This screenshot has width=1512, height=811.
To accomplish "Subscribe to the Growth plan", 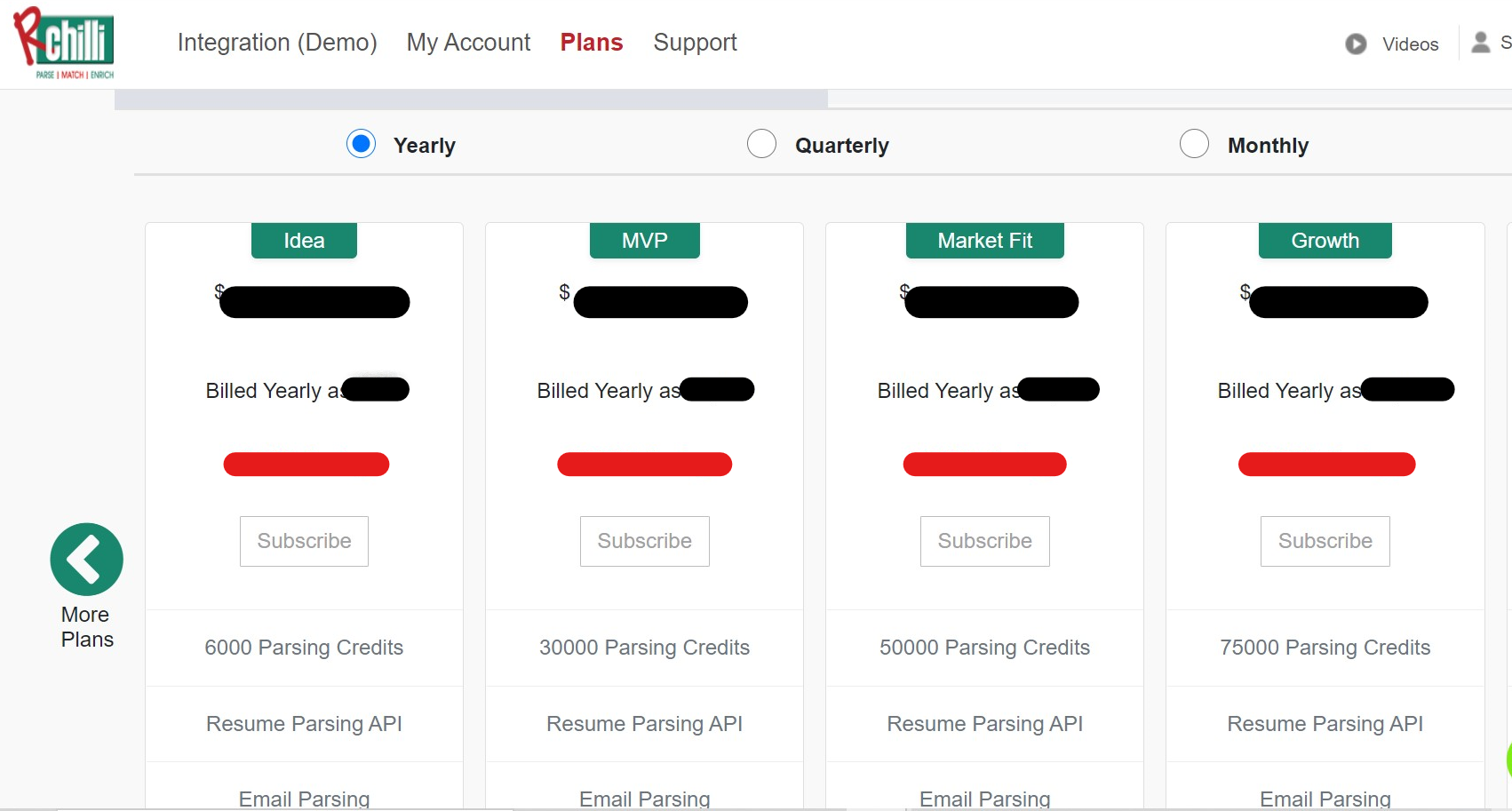I will tap(1325, 541).
